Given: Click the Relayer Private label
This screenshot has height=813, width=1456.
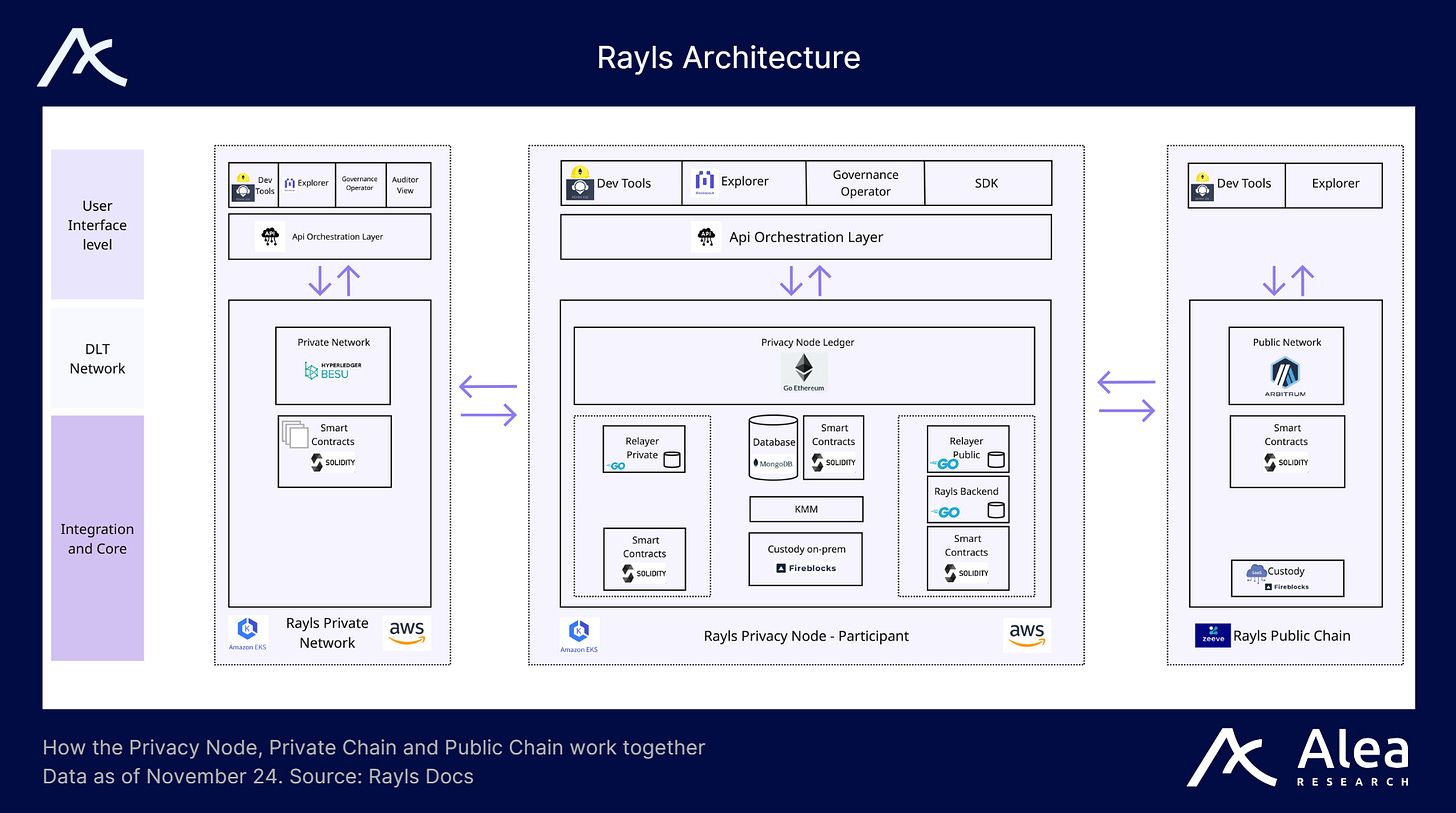Looking at the screenshot, I should pyautogui.click(x=642, y=448).
